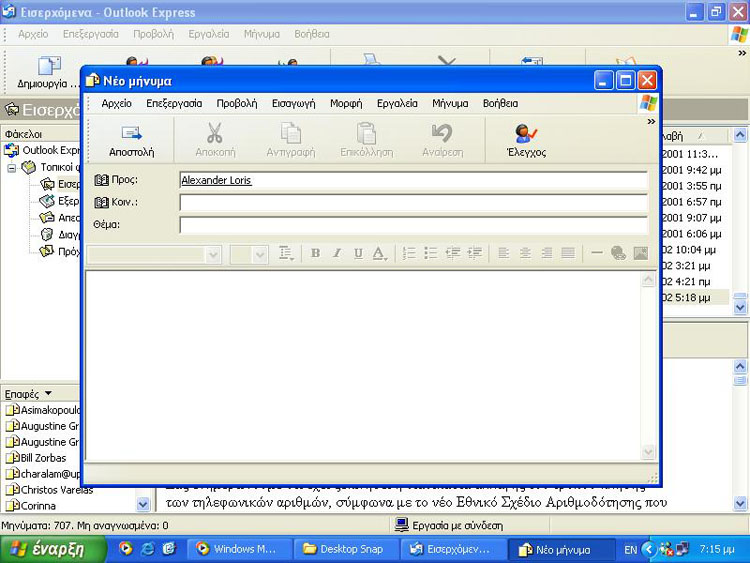Click Δημιουργία button in Outlook Express toolbar

coord(48,72)
